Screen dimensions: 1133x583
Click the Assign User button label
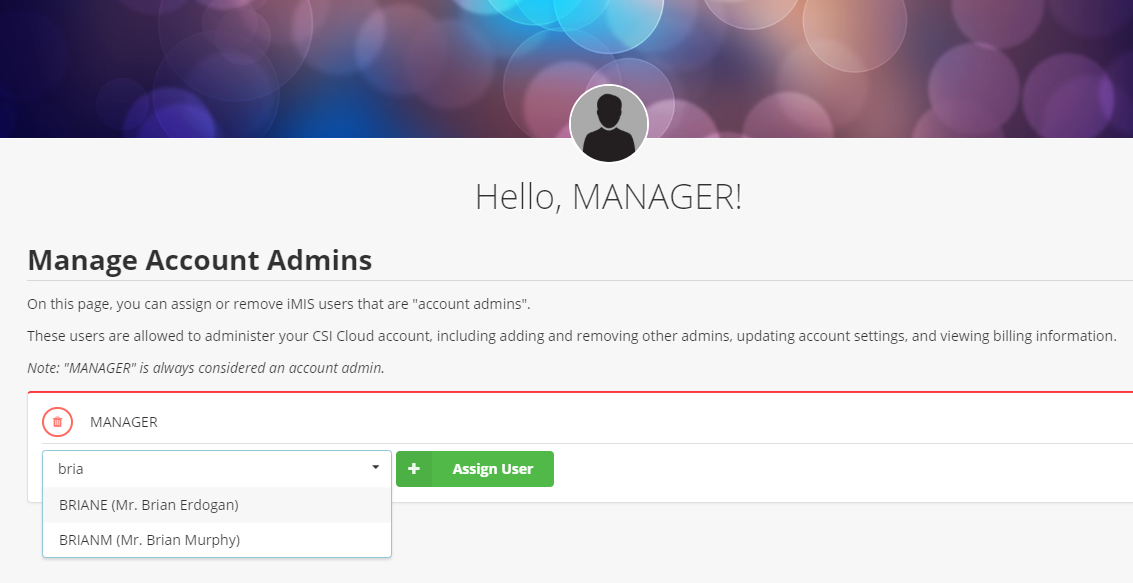(x=492, y=469)
